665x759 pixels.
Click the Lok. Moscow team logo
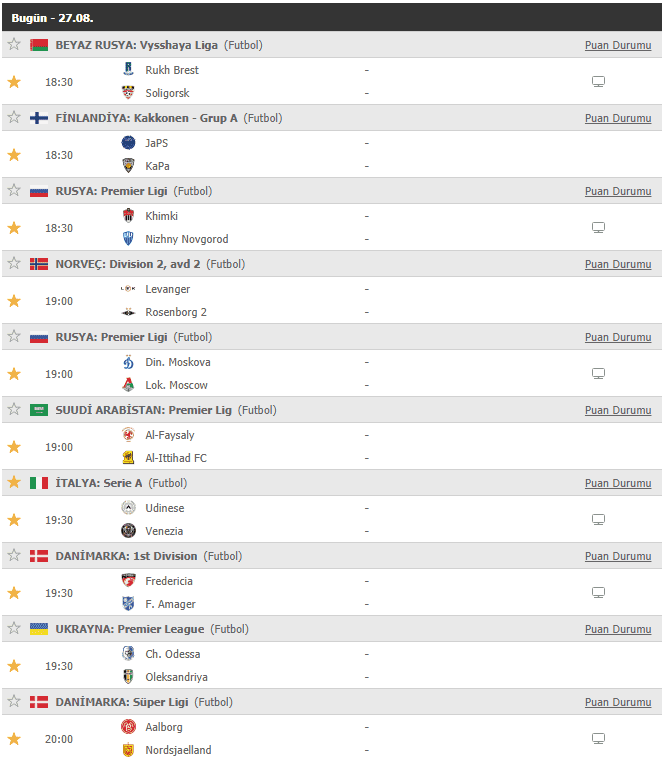(x=128, y=385)
